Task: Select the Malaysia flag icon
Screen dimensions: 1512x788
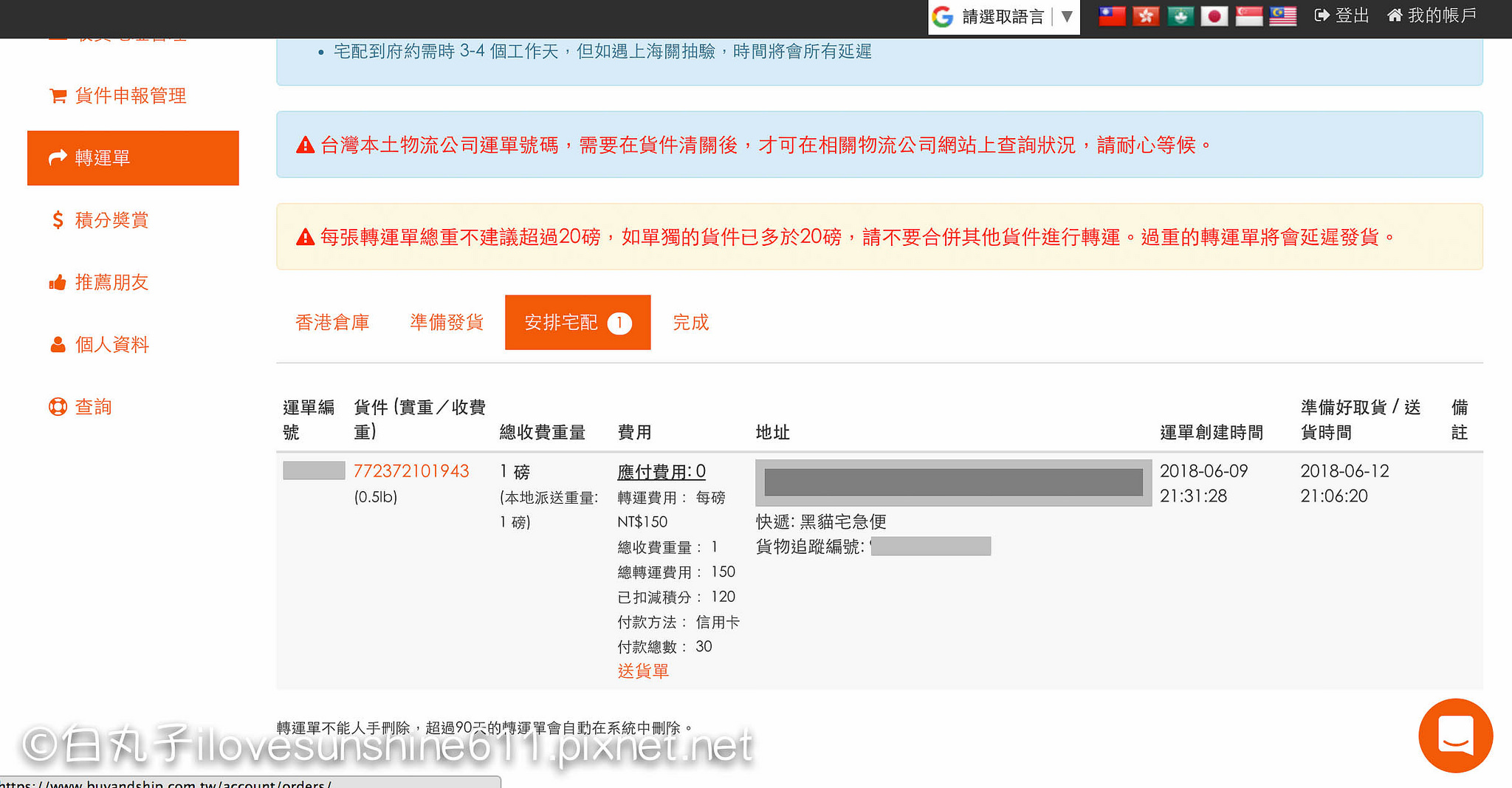Action: point(1283,16)
